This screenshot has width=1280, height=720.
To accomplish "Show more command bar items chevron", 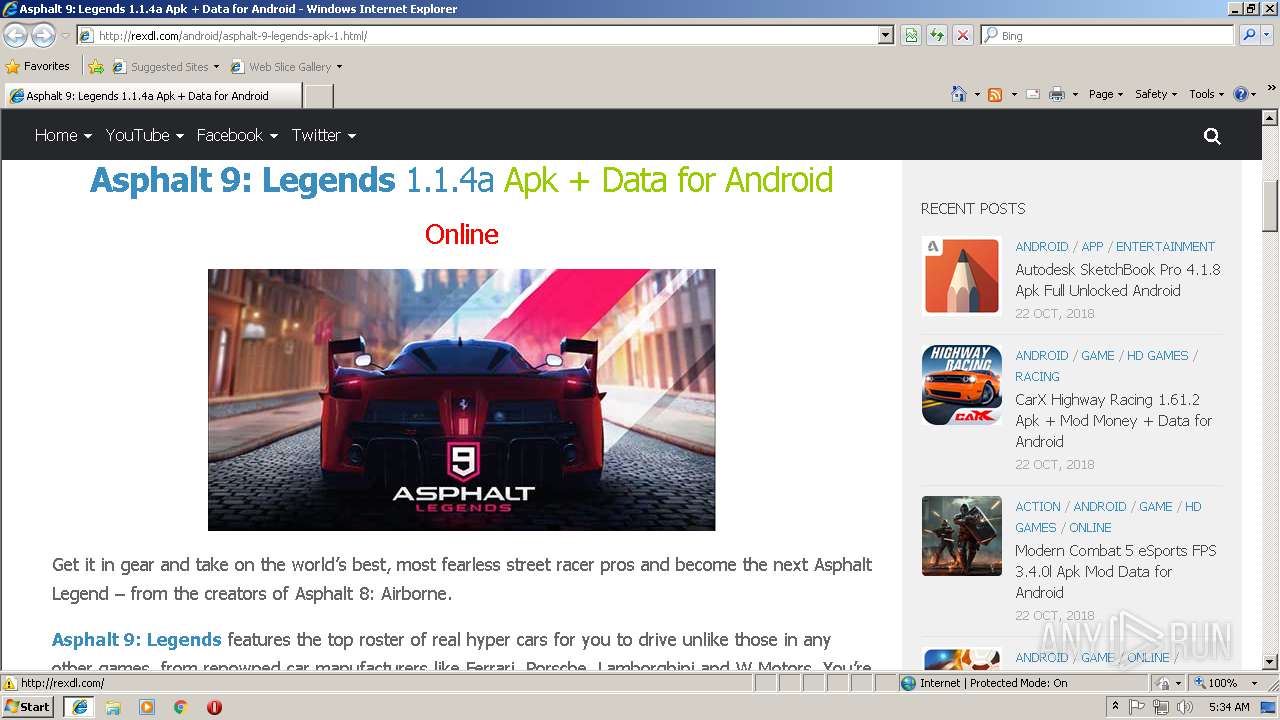I will pyautogui.click(x=1271, y=88).
